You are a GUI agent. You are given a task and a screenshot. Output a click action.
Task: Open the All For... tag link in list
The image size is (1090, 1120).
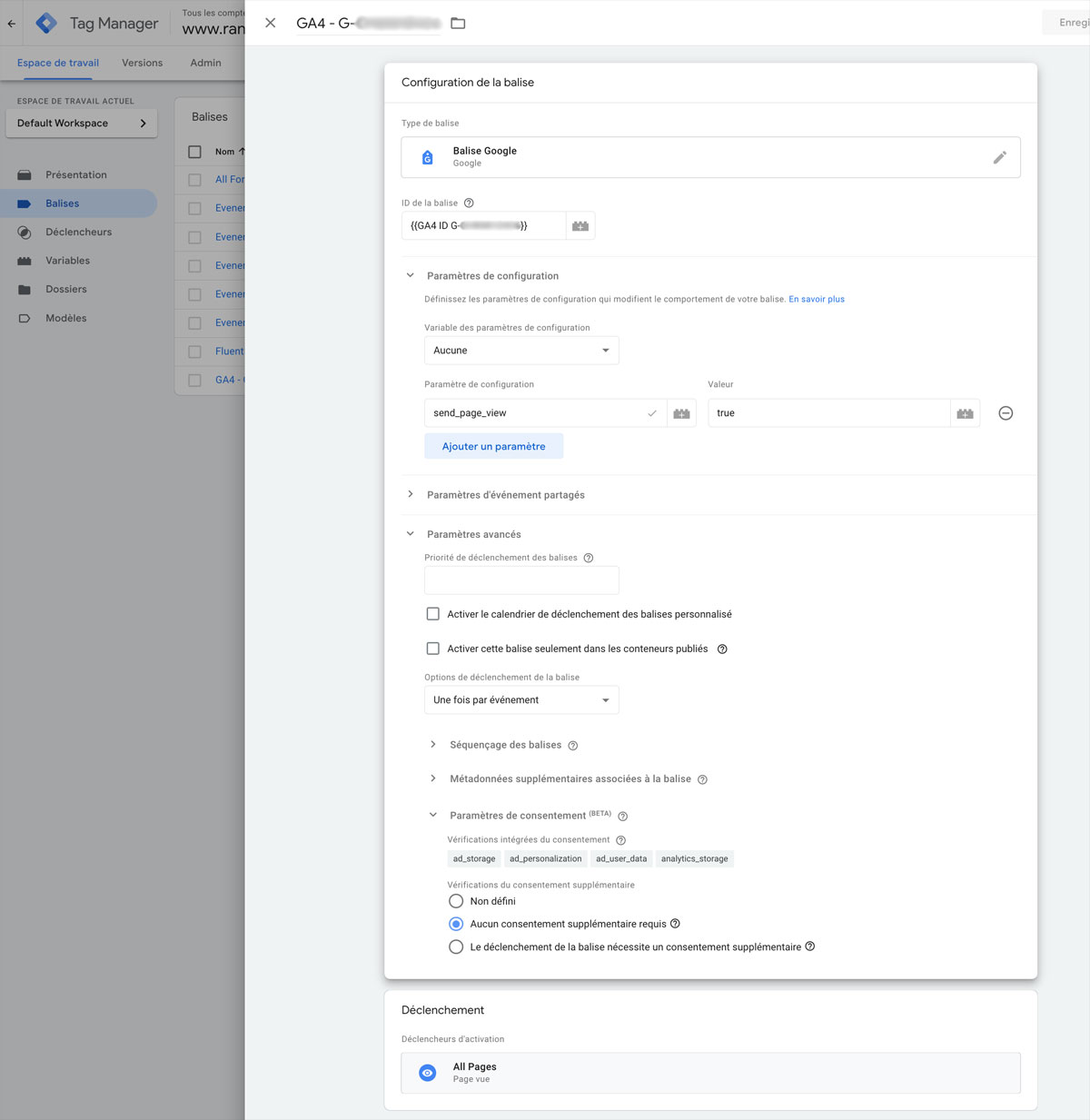click(x=230, y=180)
